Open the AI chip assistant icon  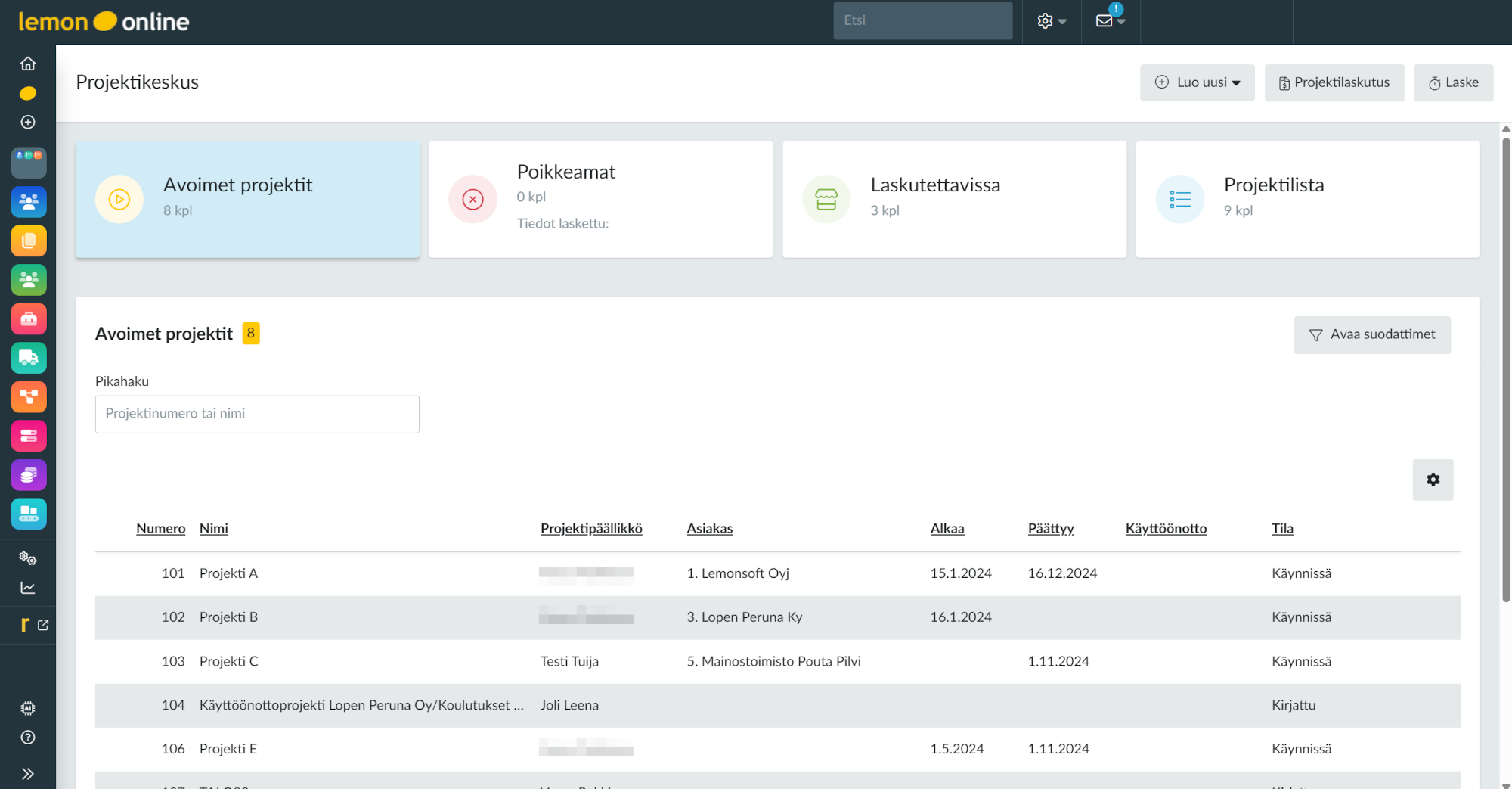(x=28, y=708)
